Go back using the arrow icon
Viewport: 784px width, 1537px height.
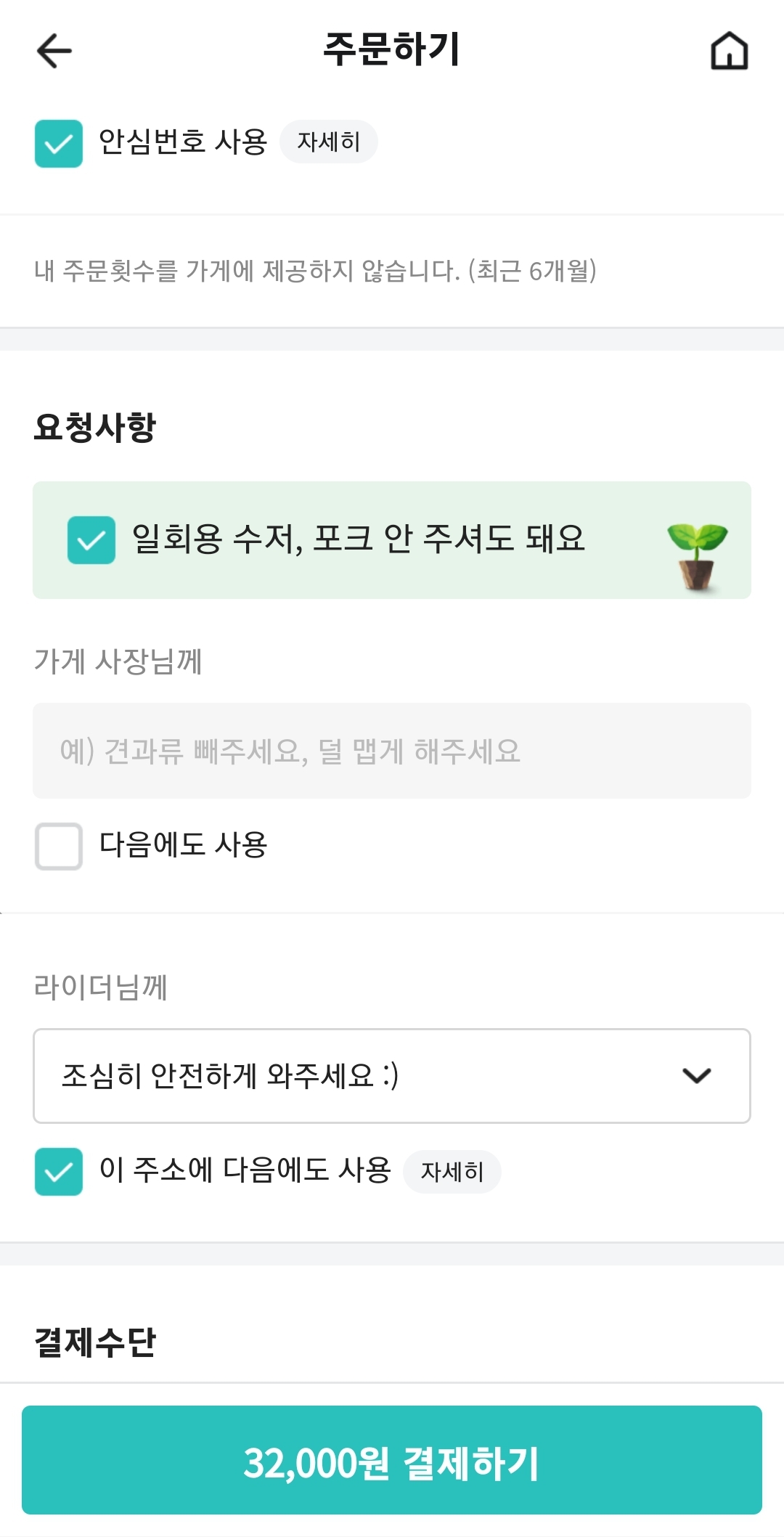coord(54,51)
